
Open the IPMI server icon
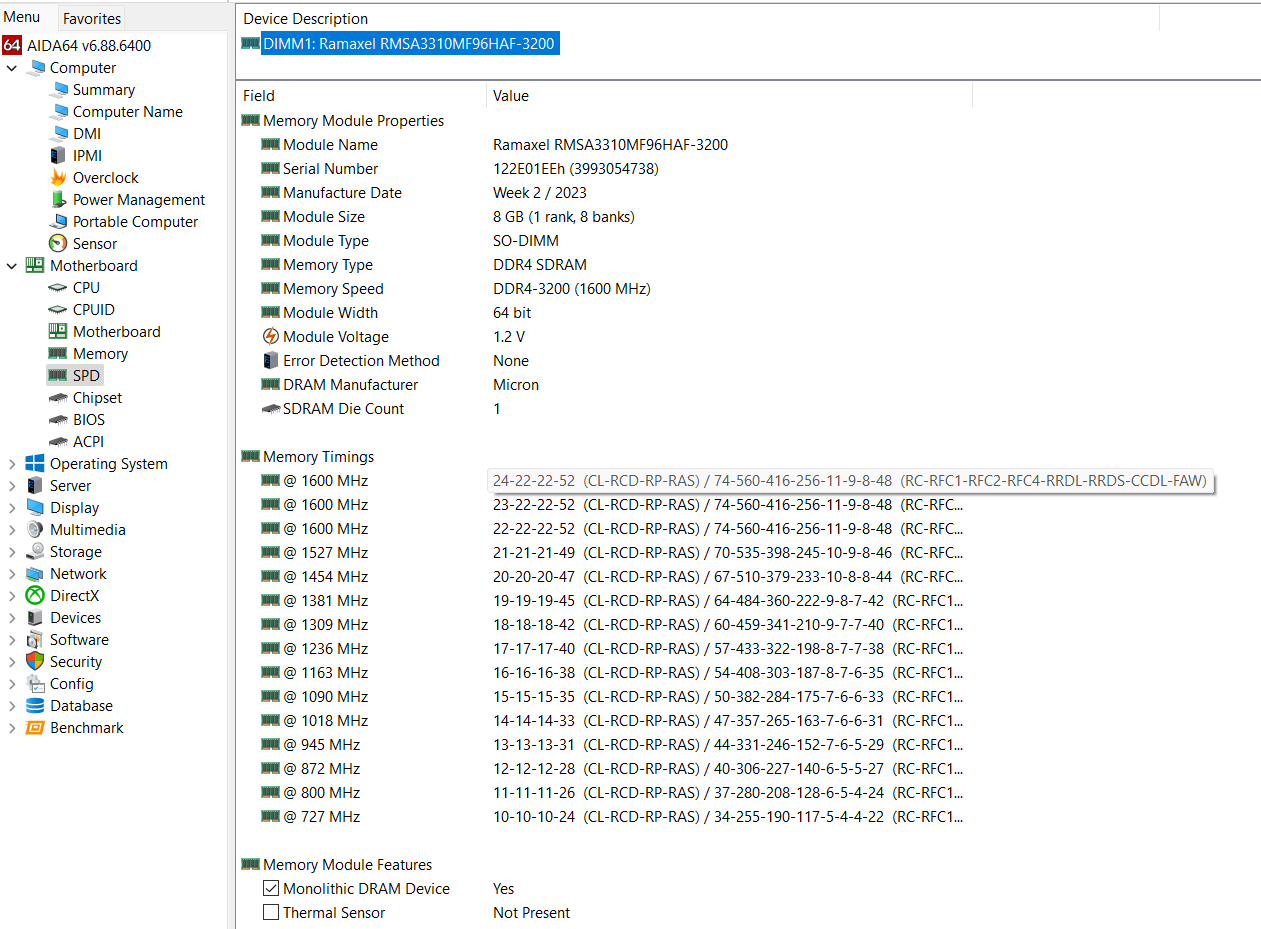coord(58,155)
